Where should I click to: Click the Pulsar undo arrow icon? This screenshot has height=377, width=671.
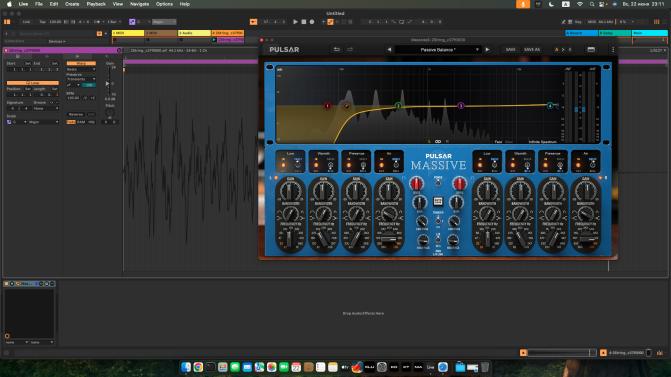pos(337,50)
